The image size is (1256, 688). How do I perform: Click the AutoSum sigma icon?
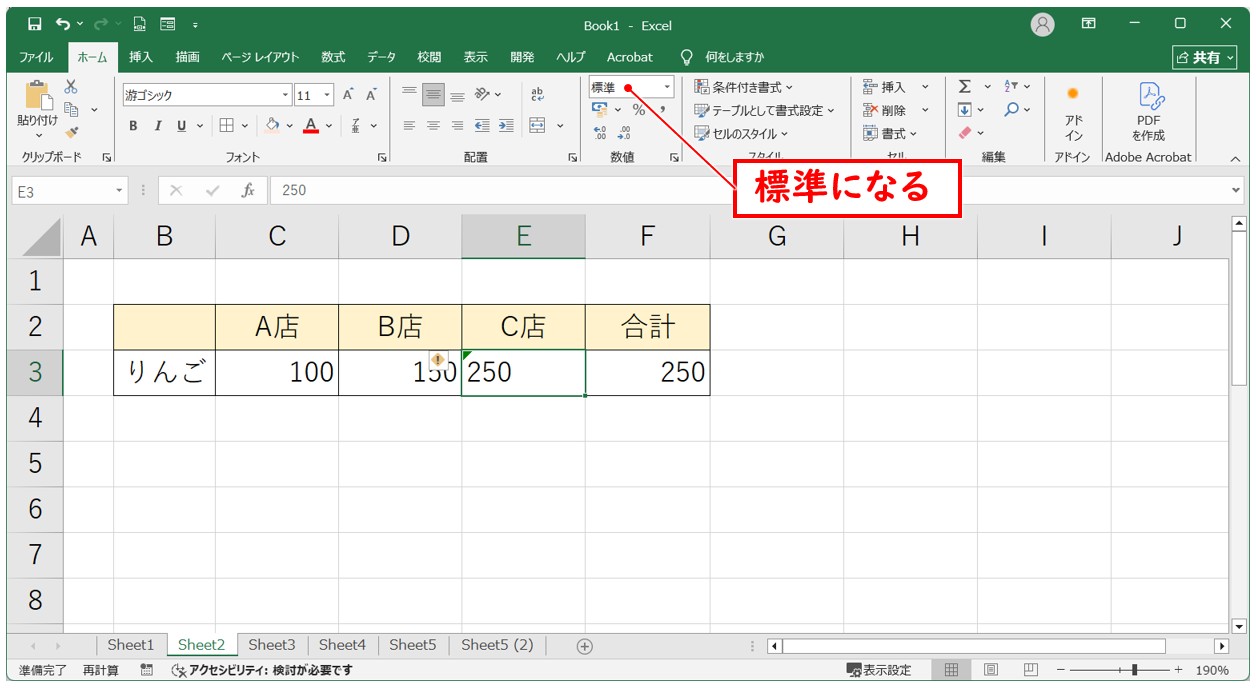point(965,87)
